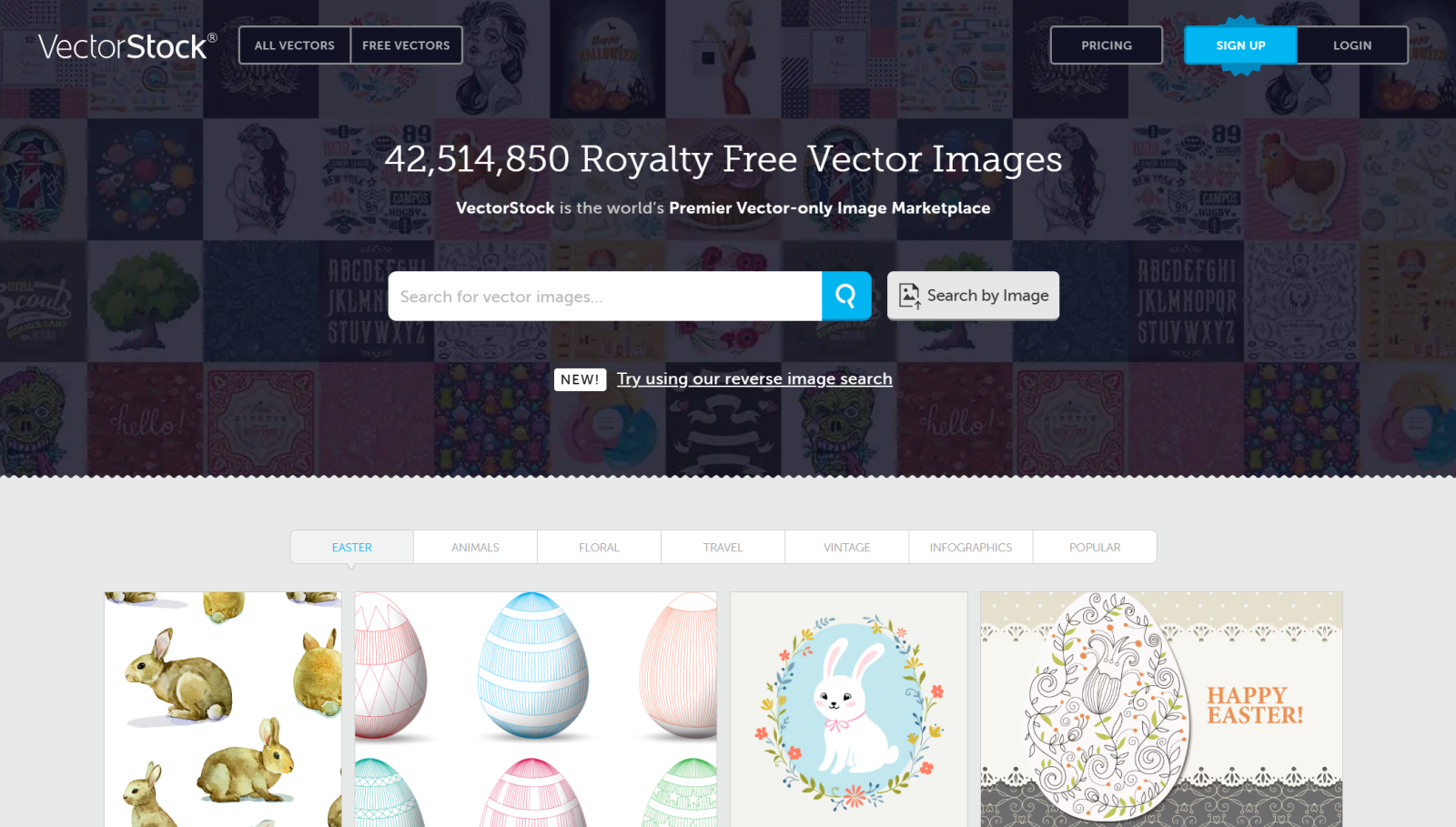Switch to the Floral tab
1456x827 pixels.
(599, 547)
